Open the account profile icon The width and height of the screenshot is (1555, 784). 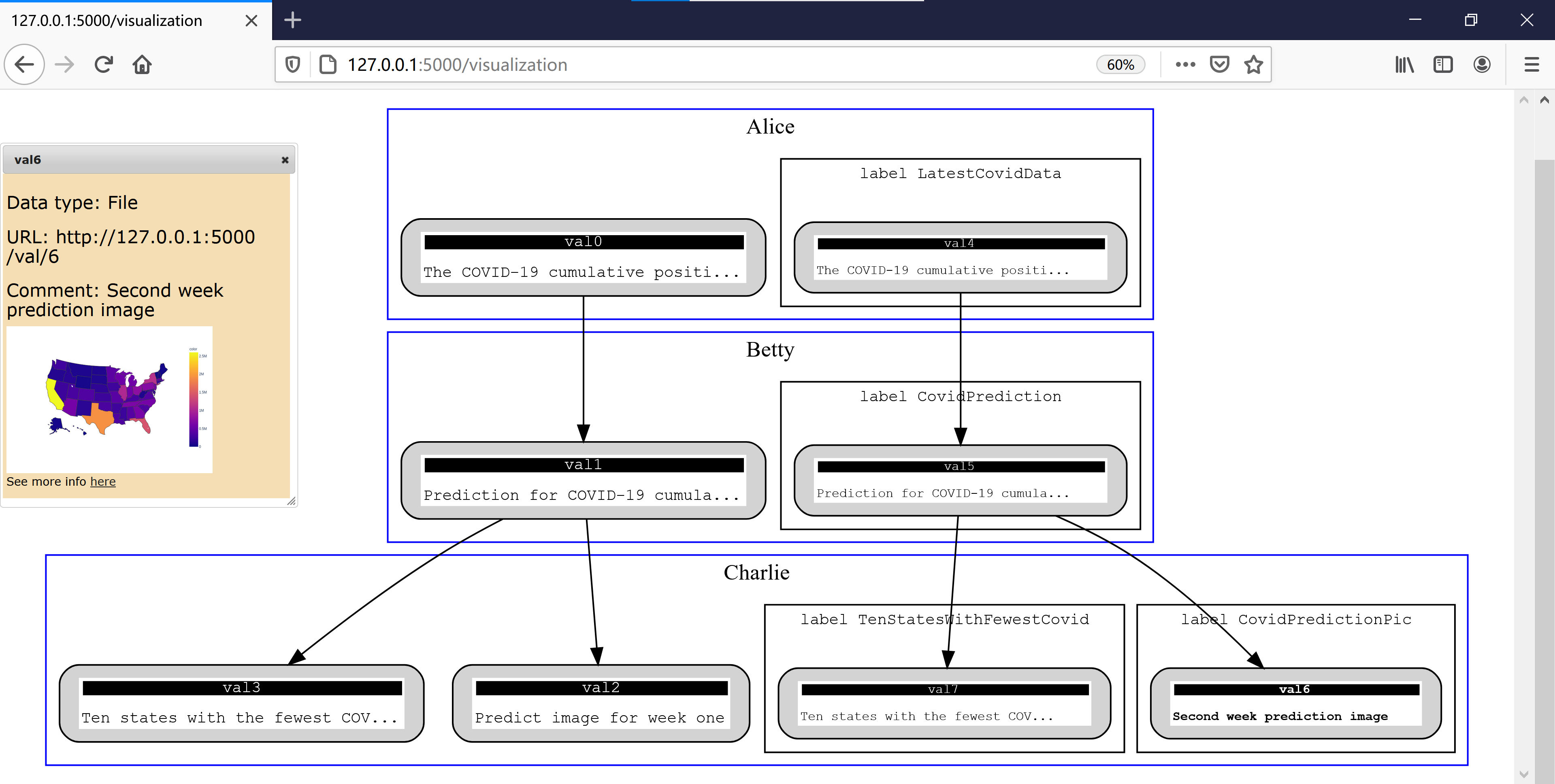tap(1482, 64)
